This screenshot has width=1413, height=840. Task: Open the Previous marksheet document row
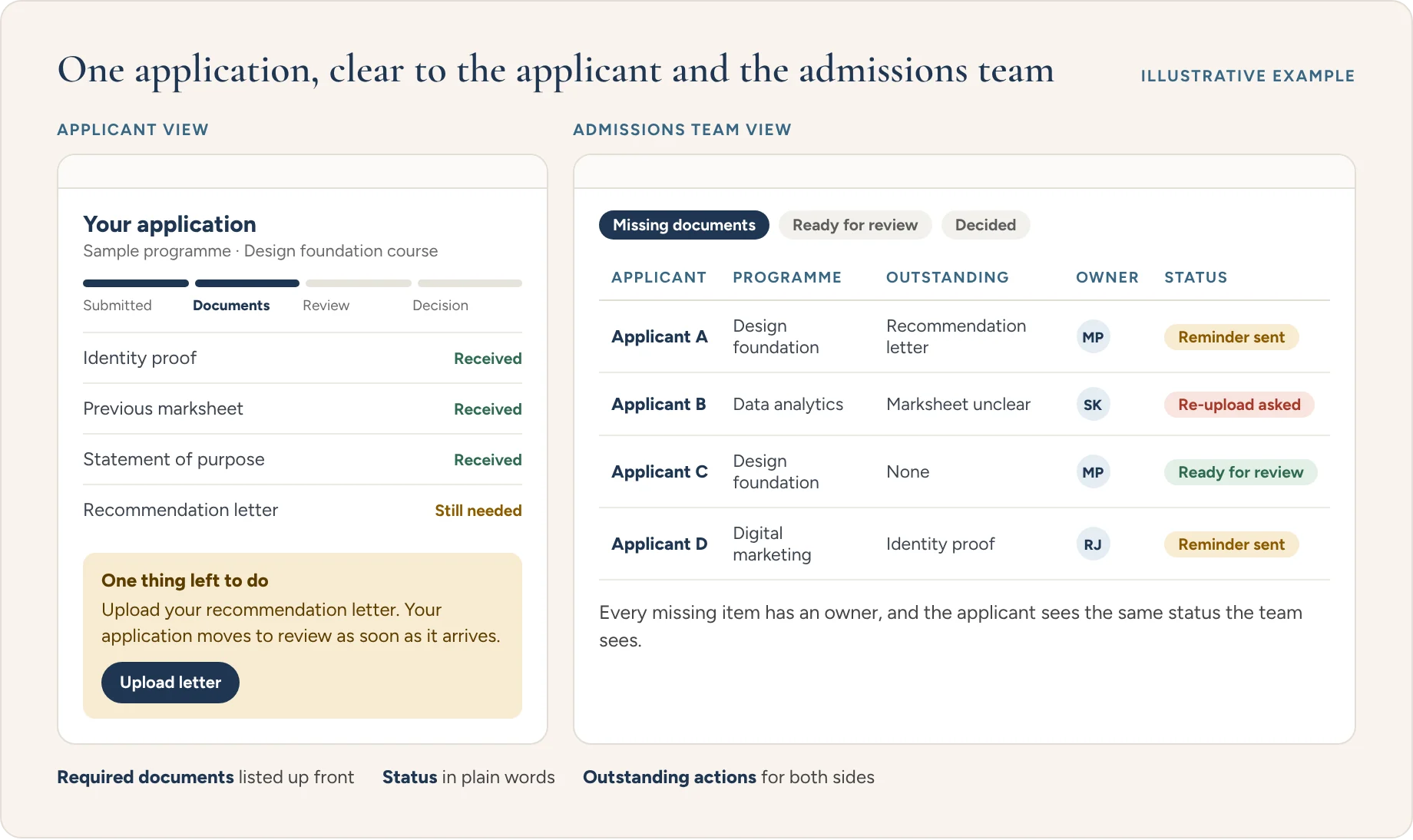[303, 408]
